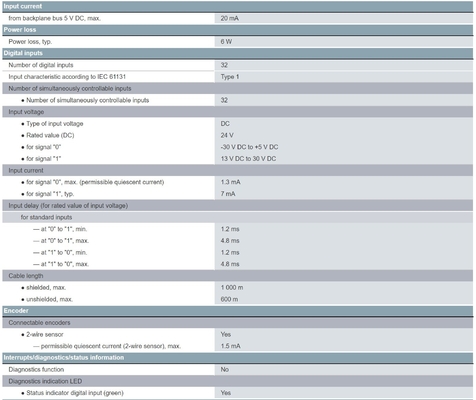Select 'Diagnostics function' label

[x=36, y=369]
